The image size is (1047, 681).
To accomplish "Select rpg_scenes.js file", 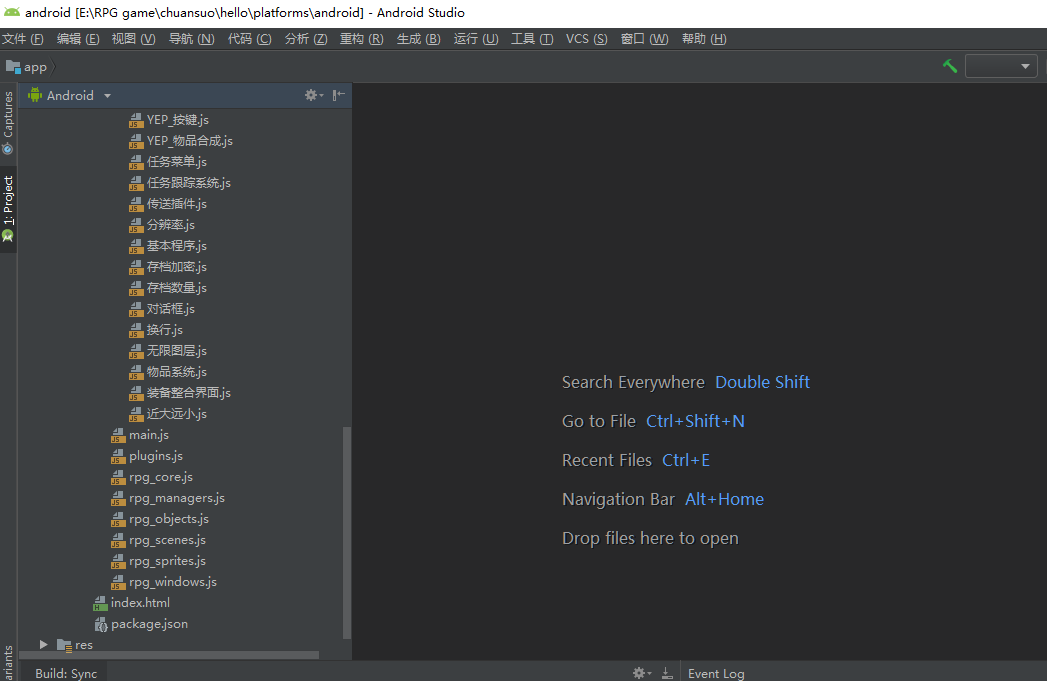I will [x=168, y=540].
